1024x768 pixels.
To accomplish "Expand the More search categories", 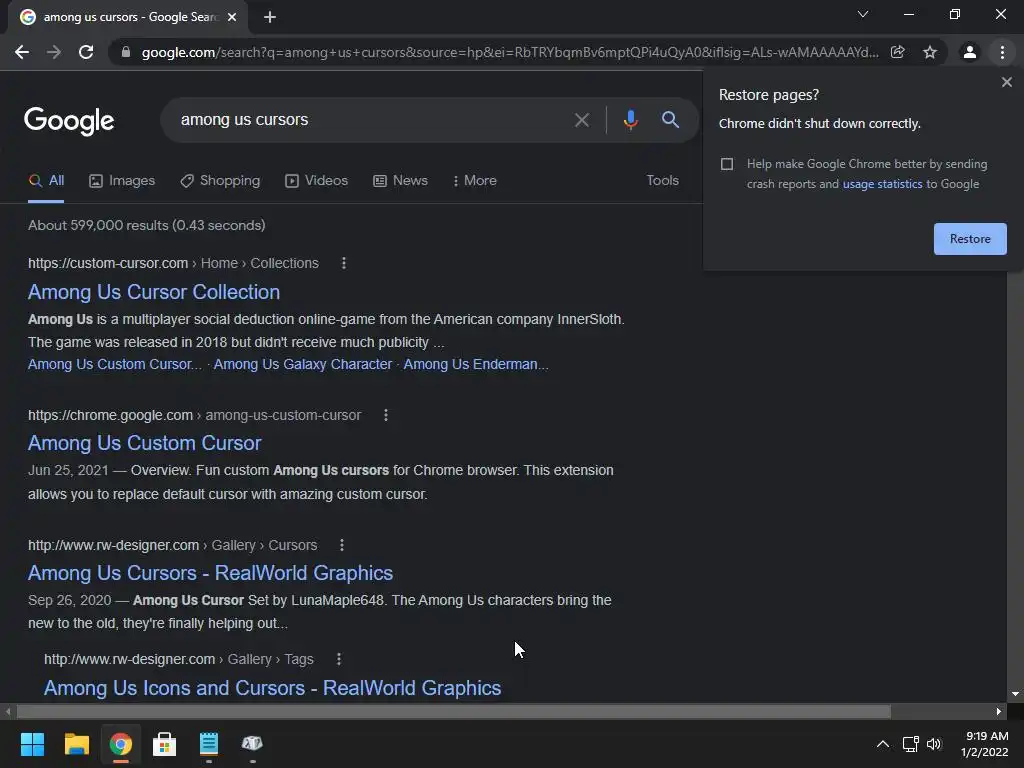I will coord(475,181).
